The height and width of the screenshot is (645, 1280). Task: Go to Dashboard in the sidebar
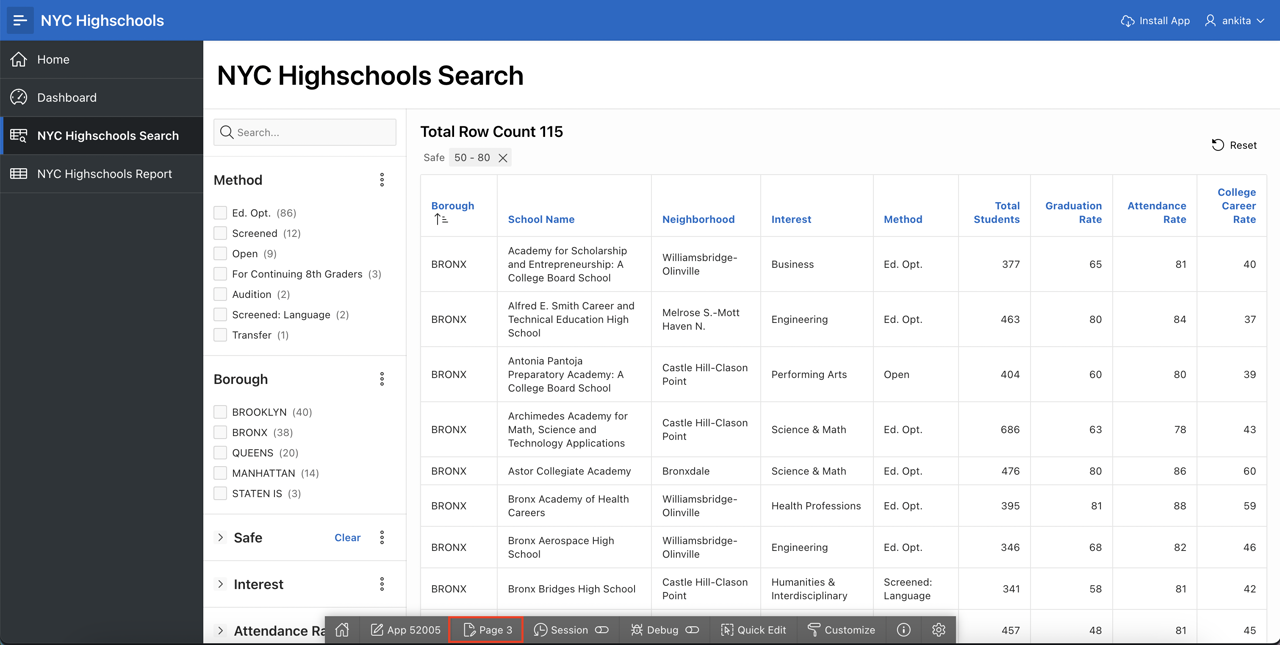point(67,98)
